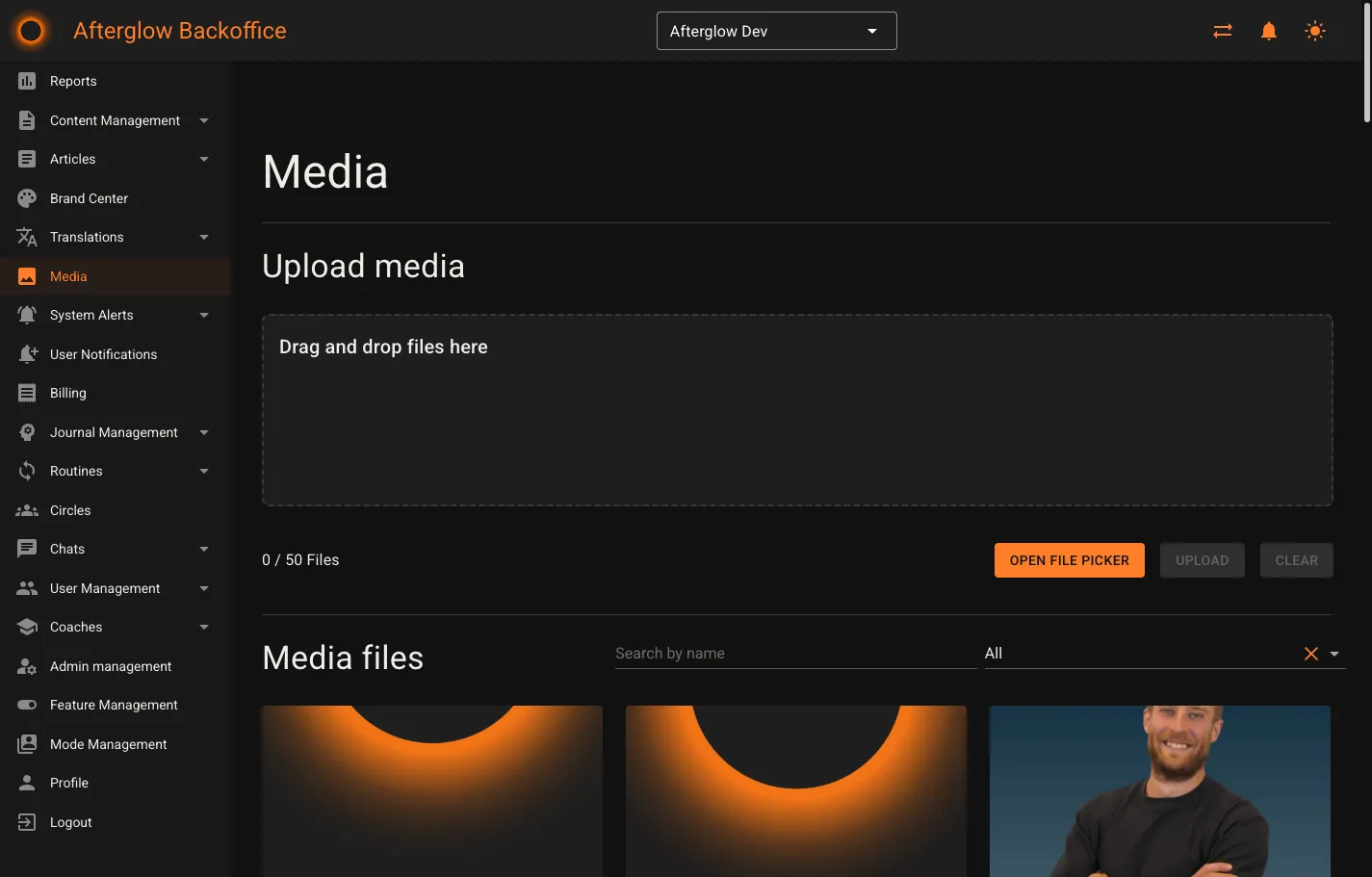Screen dimensions: 1372x877
Task: Click the Open File Picker button
Action: pyautogui.click(x=1069, y=559)
